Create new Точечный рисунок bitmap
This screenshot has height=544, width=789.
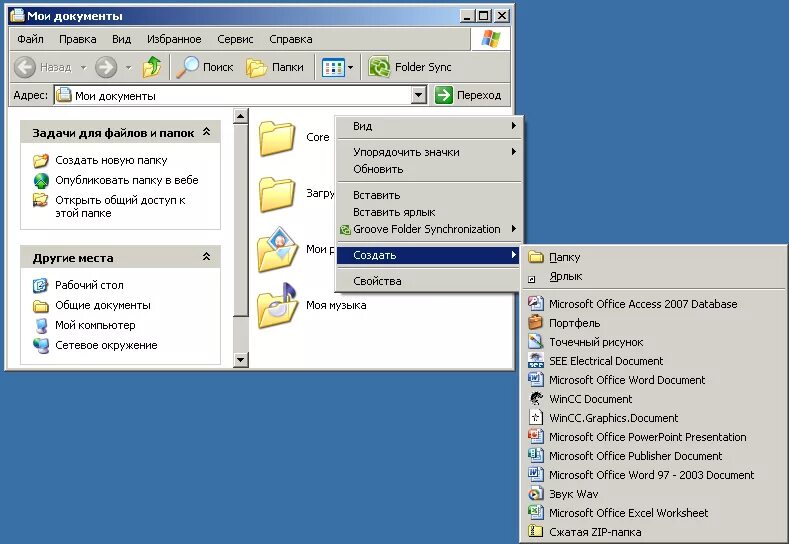[x=654, y=342]
